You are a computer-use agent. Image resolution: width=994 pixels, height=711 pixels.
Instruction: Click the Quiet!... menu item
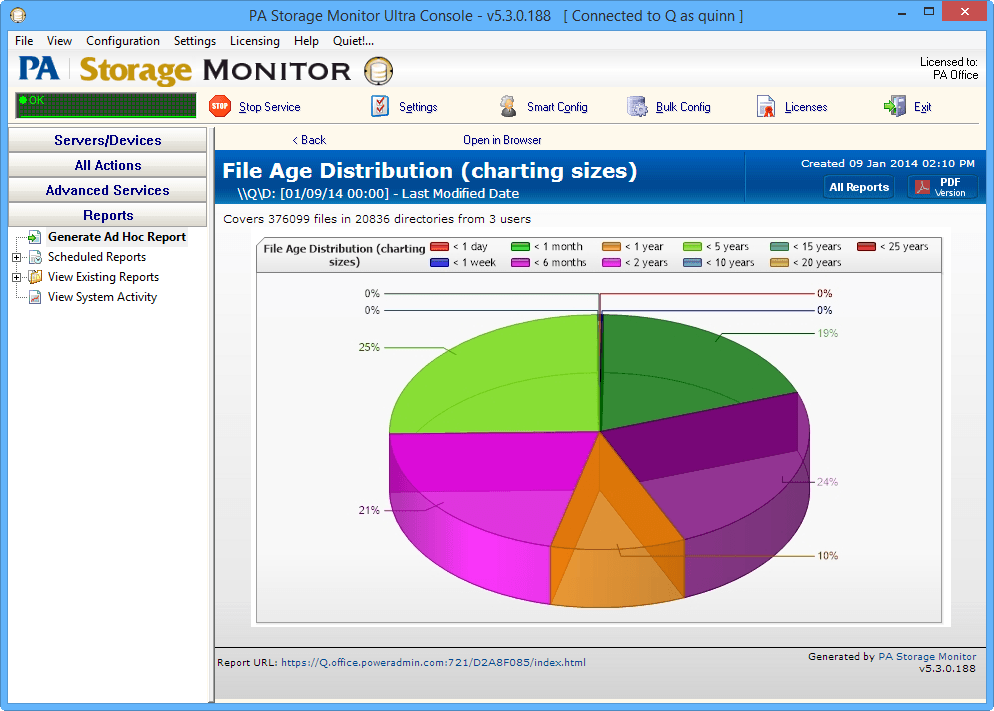pos(353,41)
